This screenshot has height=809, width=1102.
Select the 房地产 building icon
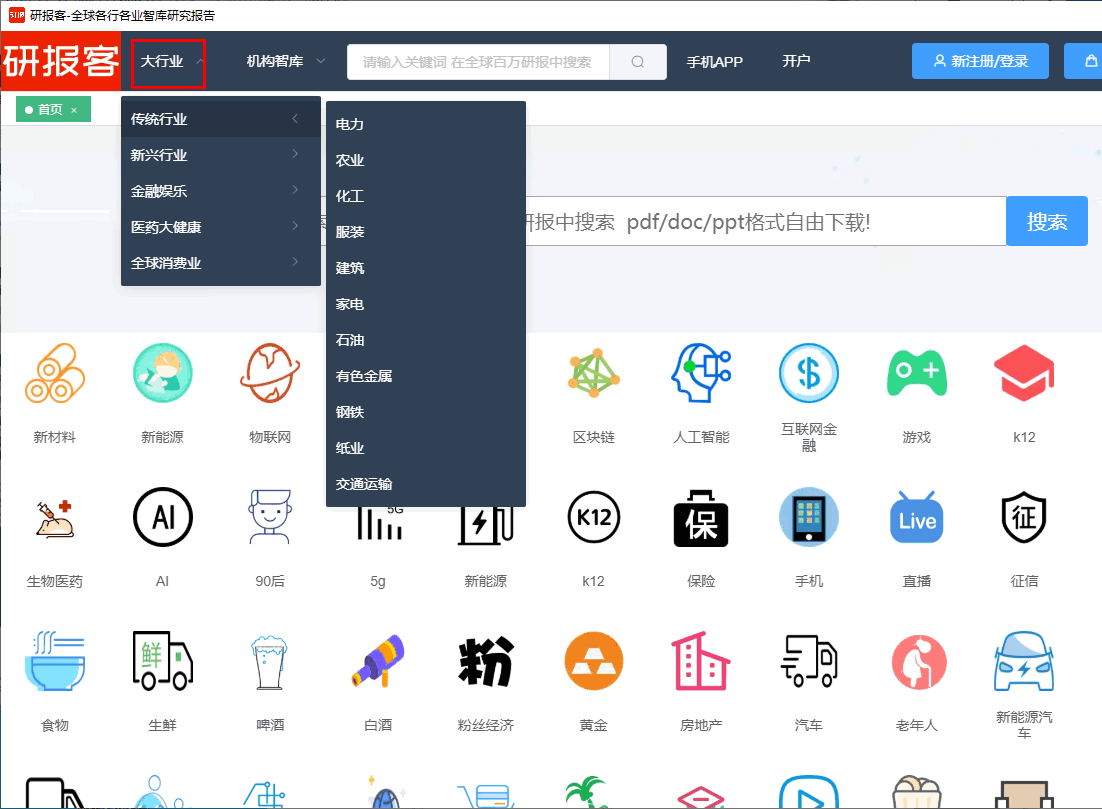click(701, 661)
